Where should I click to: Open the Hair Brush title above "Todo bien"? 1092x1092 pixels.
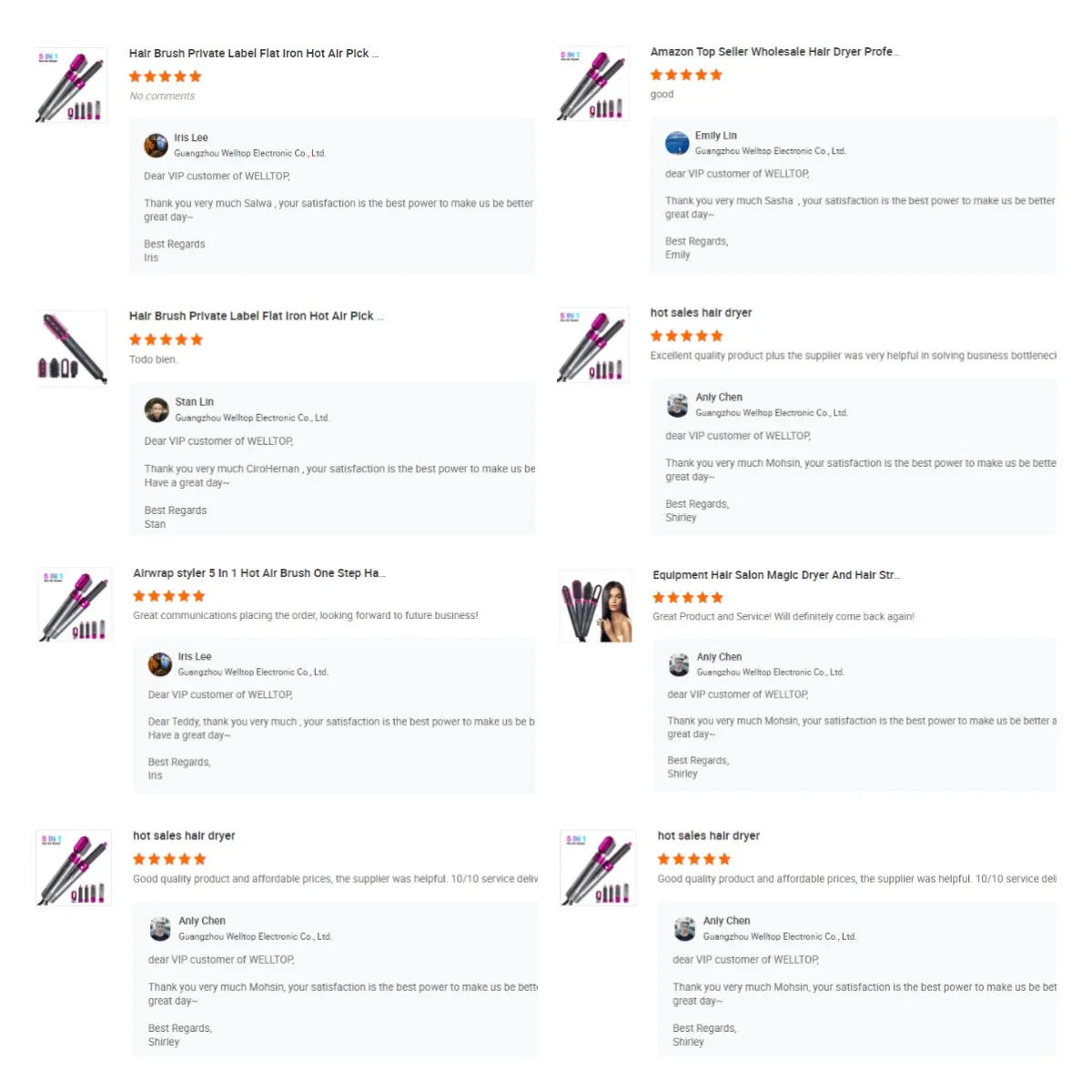pos(256,316)
